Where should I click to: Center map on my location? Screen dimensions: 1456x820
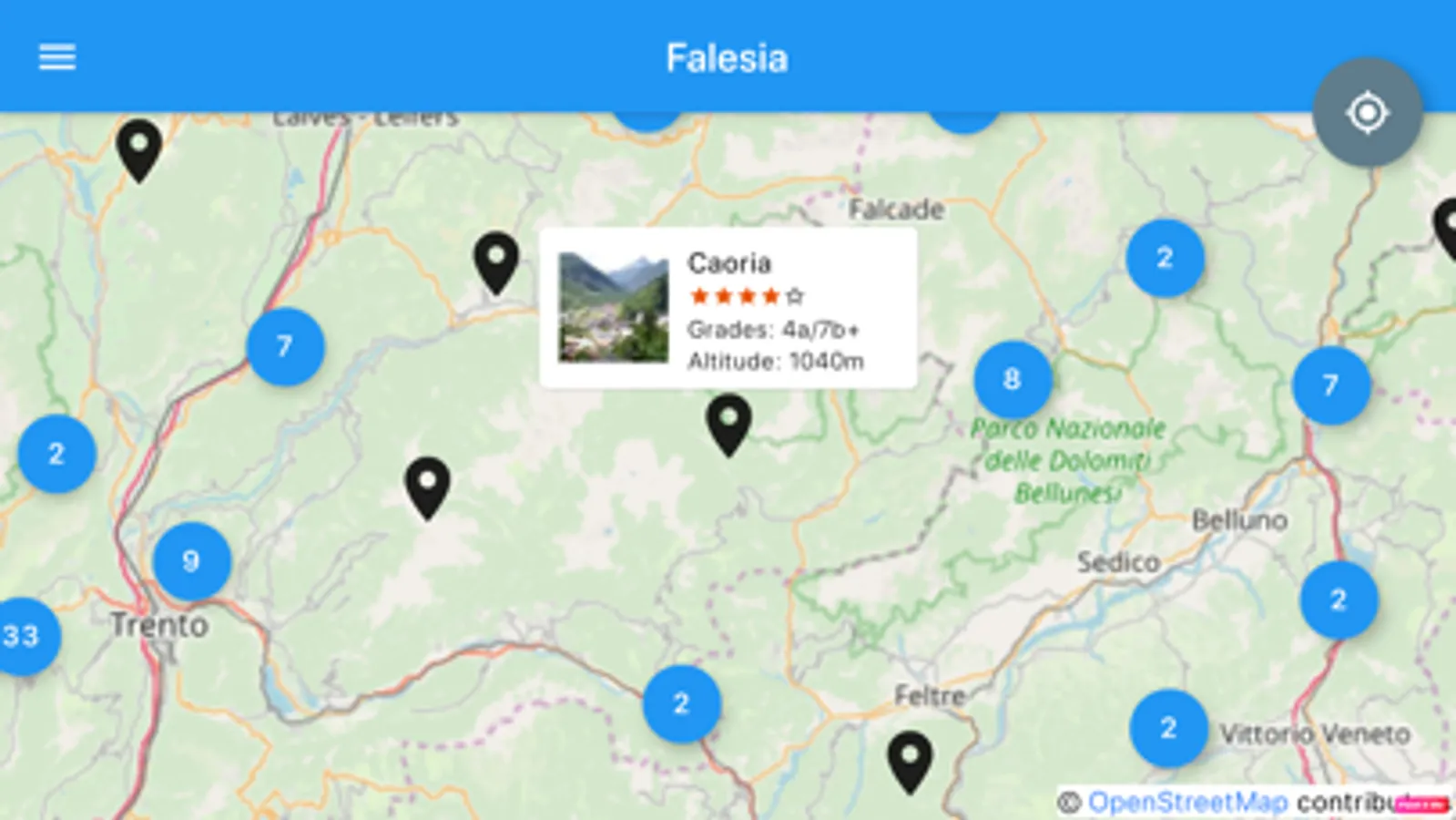pyautogui.click(x=1367, y=113)
